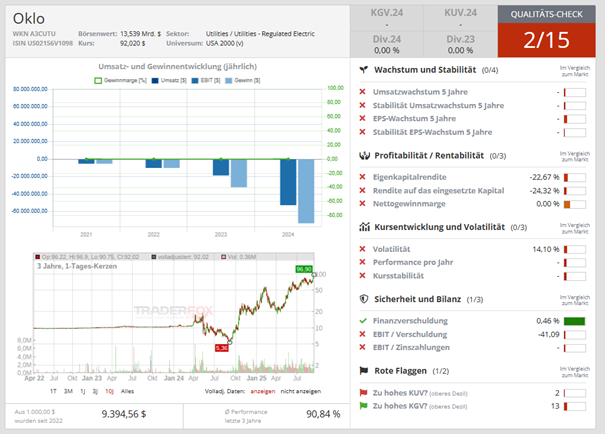Switch chart range to 1J
This screenshot has width=605, height=434.
pyautogui.click(x=83, y=391)
